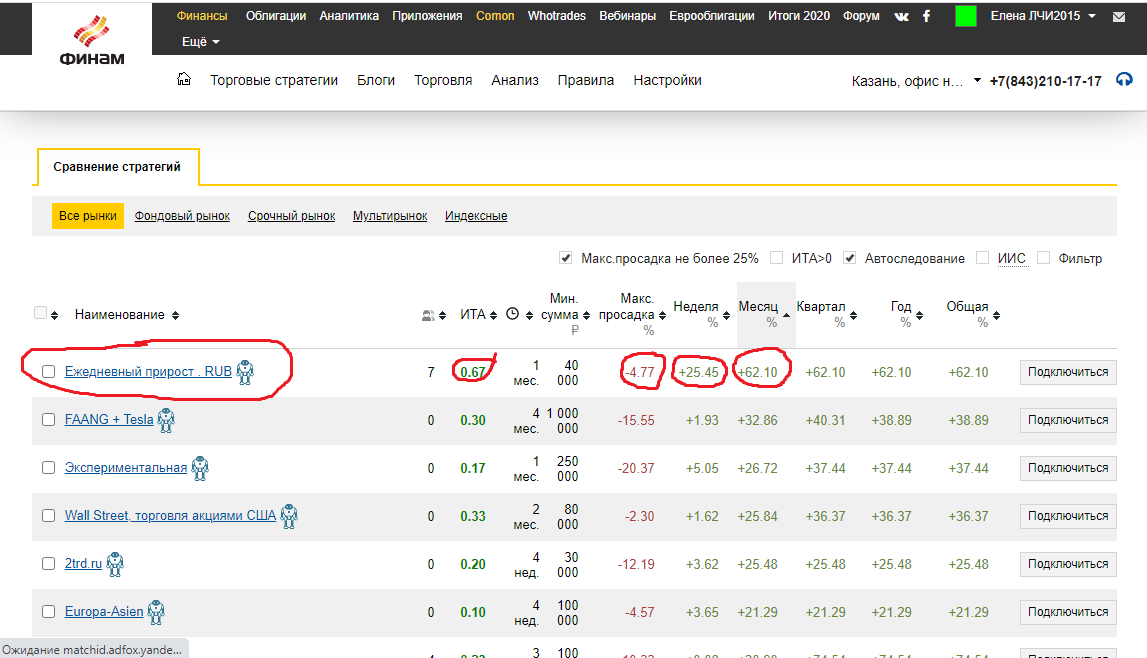Sort by clock duration icon column
Viewport: 1147px width, 658px height.
tap(519, 314)
